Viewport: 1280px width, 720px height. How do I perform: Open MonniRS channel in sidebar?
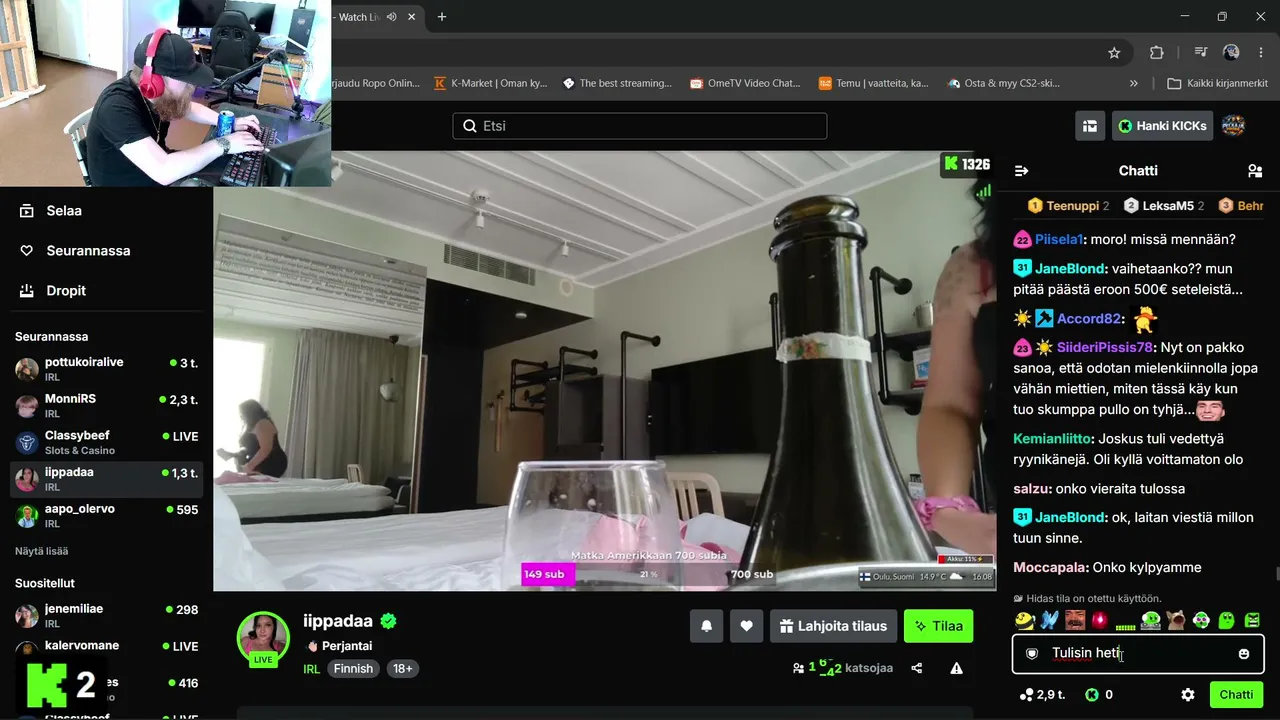106,406
